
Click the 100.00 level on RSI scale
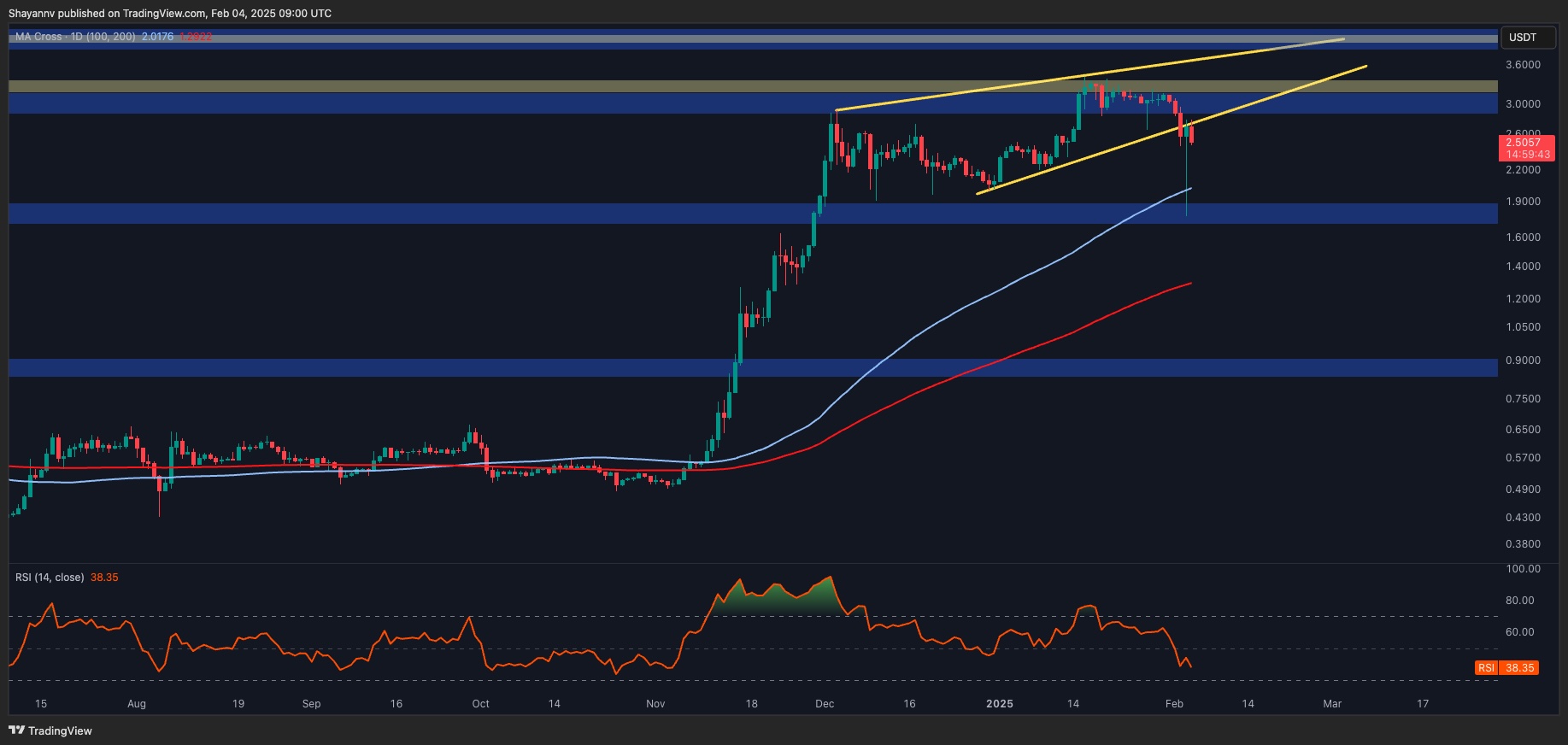point(1523,569)
